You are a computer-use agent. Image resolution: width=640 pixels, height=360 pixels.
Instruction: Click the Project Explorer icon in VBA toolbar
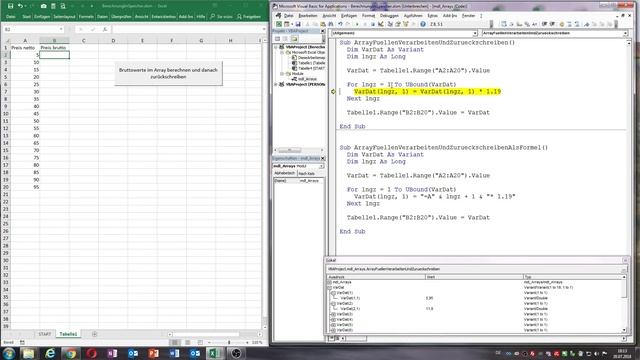390,24
